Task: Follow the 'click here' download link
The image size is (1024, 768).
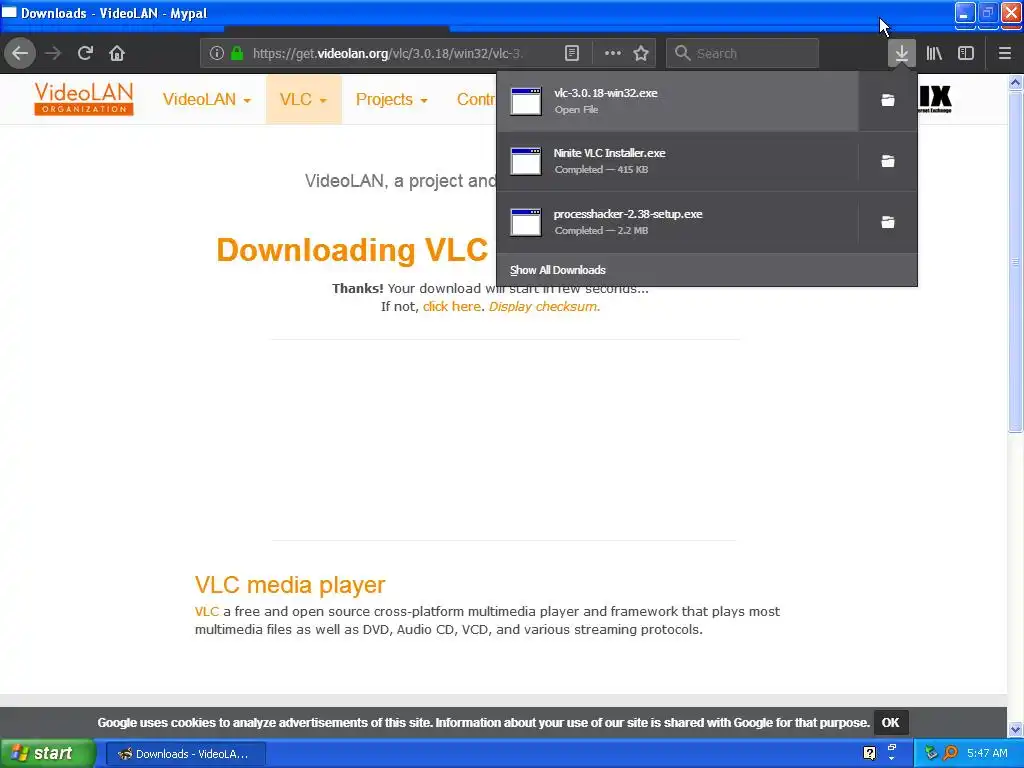Action: pos(452,306)
